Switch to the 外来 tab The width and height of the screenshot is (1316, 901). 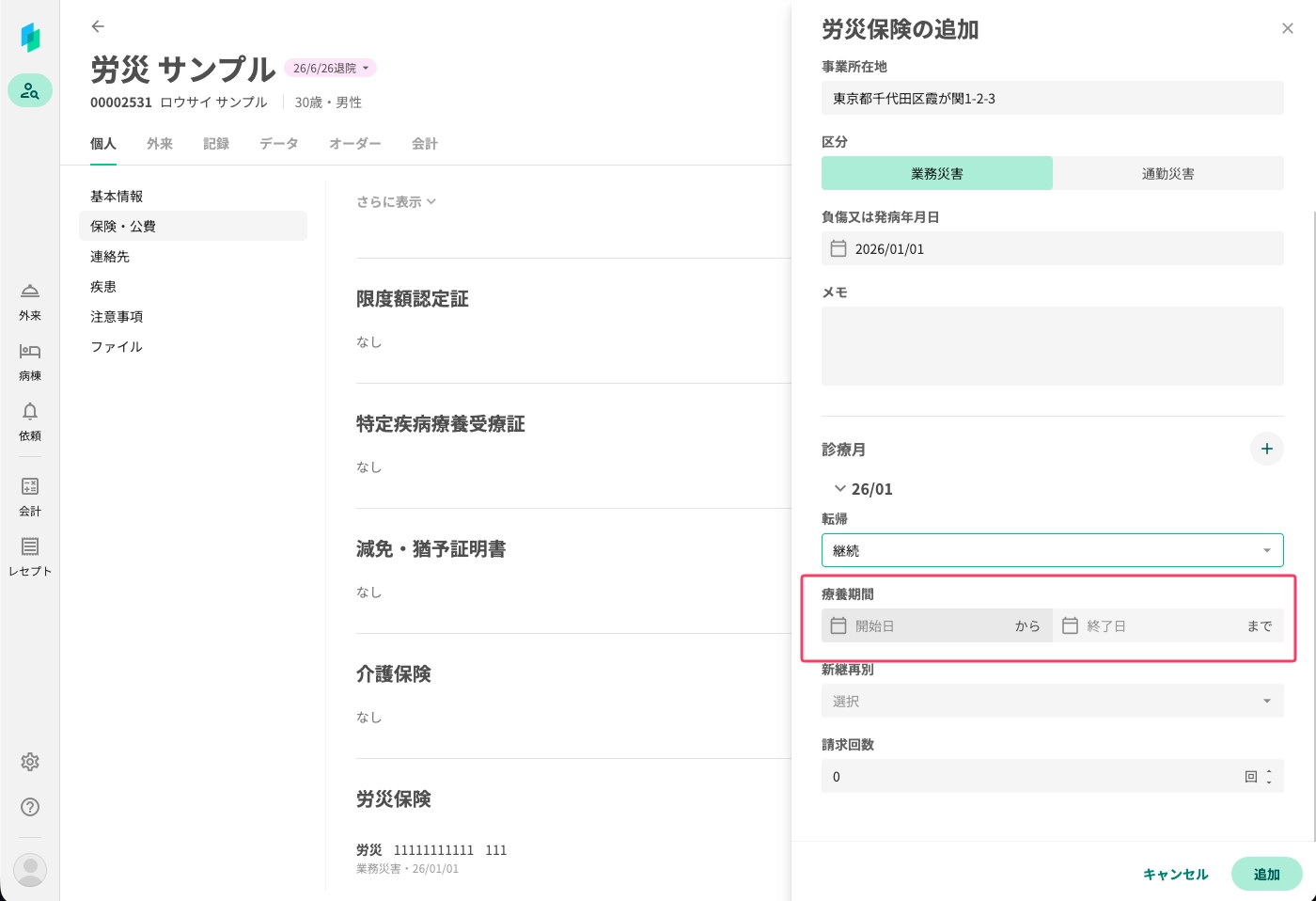pos(160,143)
